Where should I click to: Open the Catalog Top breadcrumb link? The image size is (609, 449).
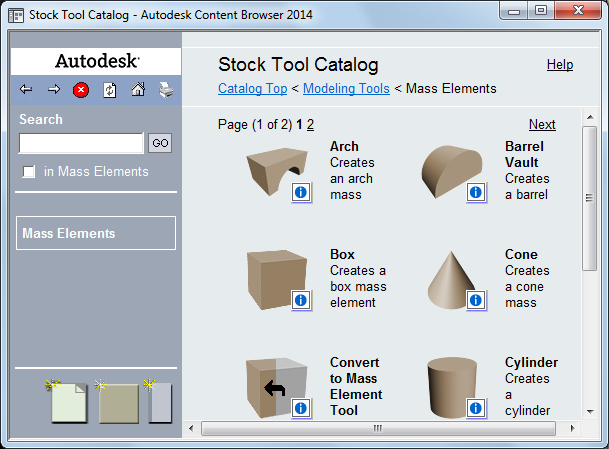252,88
